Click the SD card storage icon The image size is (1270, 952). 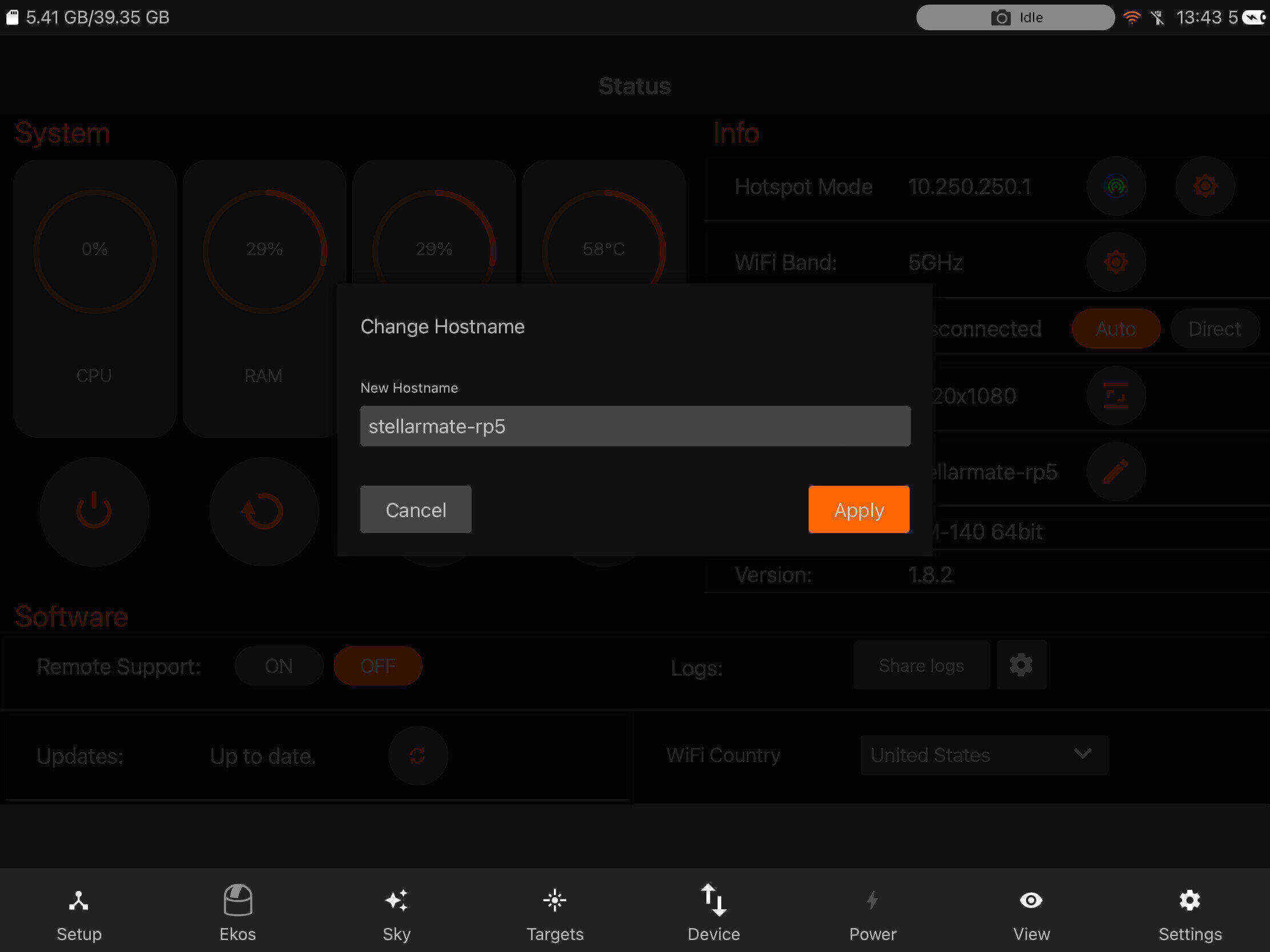coord(13,17)
